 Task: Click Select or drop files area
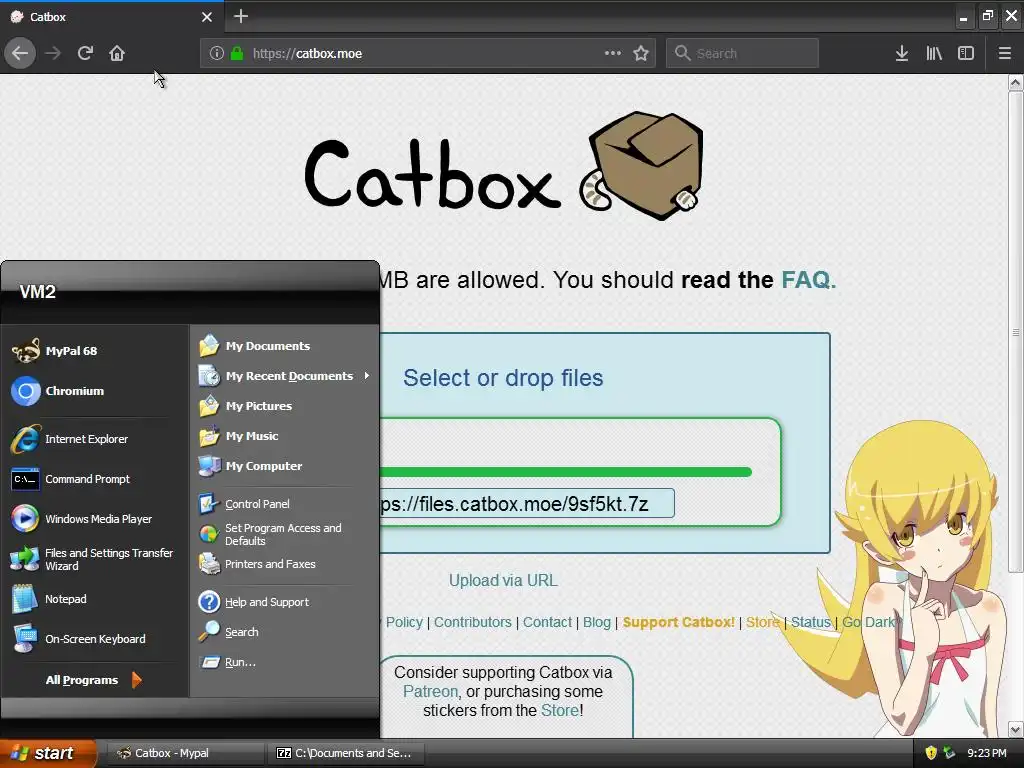coord(503,377)
